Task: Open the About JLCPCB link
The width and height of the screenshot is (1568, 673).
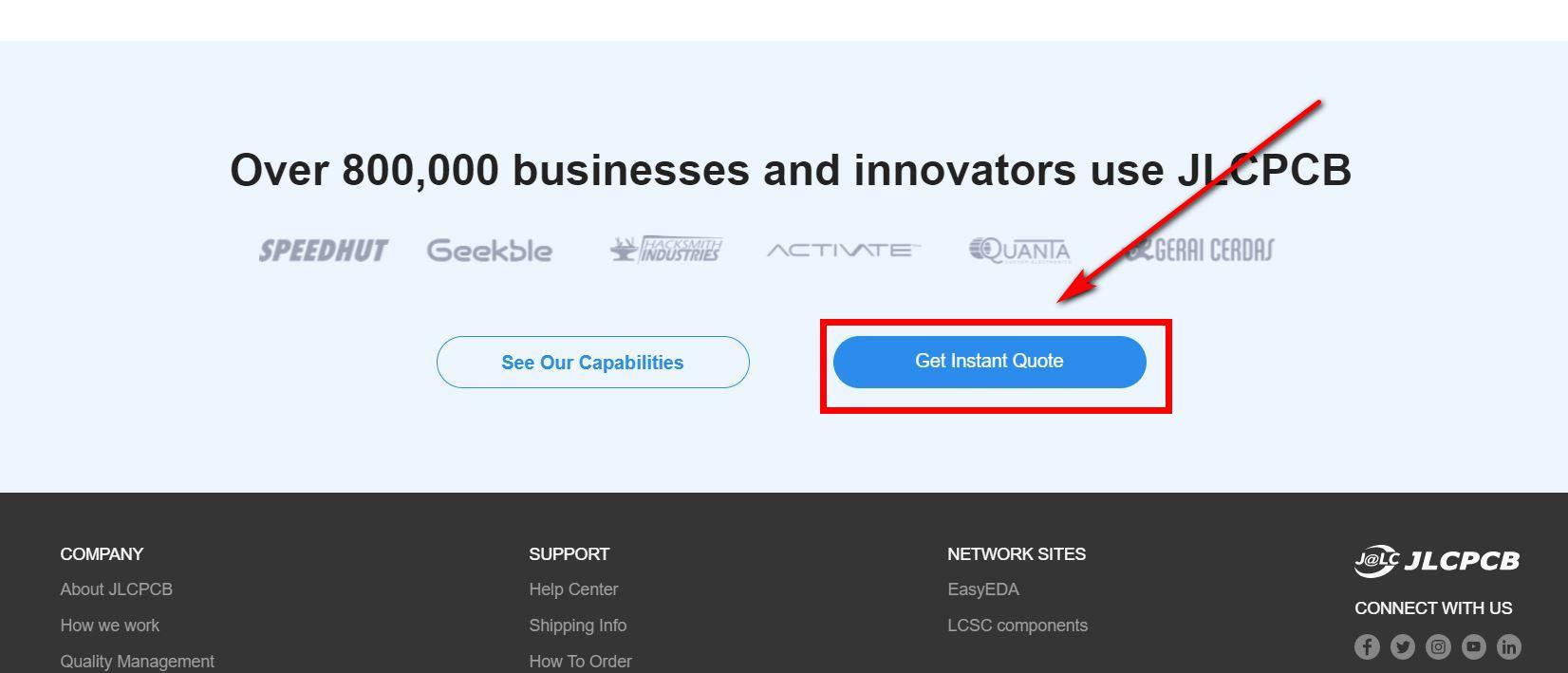Action: (117, 589)
